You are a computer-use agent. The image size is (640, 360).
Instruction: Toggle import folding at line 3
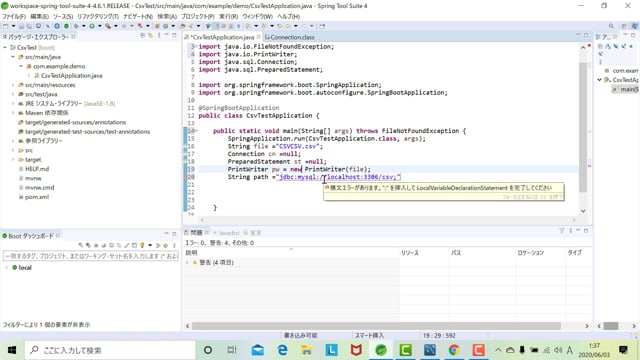(x=196, y=47)
